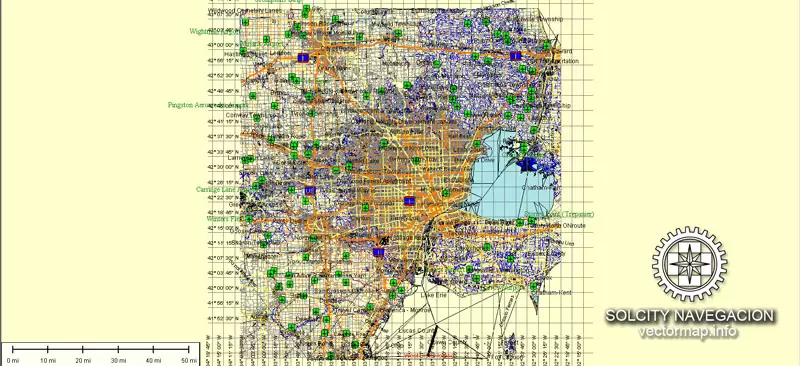Click the Interstate shield in central Detroit grid
800x366 pixels.
pos(409,201)
